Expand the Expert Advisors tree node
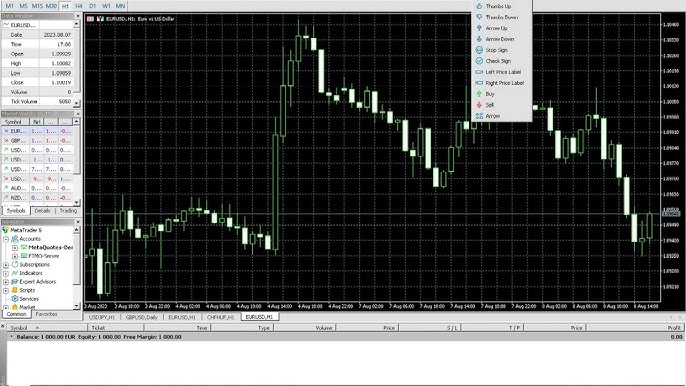This screenshot has width=686, height=386. pyautogui.click(x=6, y=282)
